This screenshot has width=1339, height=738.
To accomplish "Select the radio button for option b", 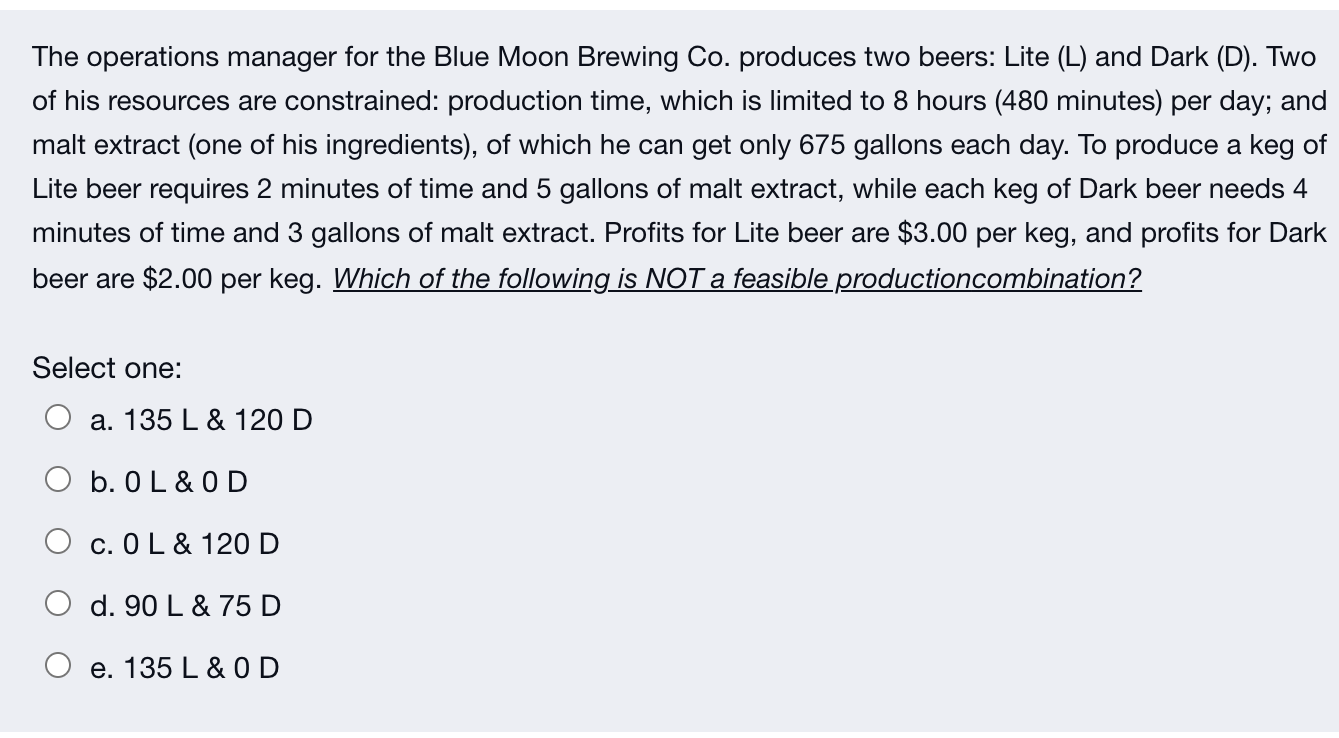I will [57, 477].
